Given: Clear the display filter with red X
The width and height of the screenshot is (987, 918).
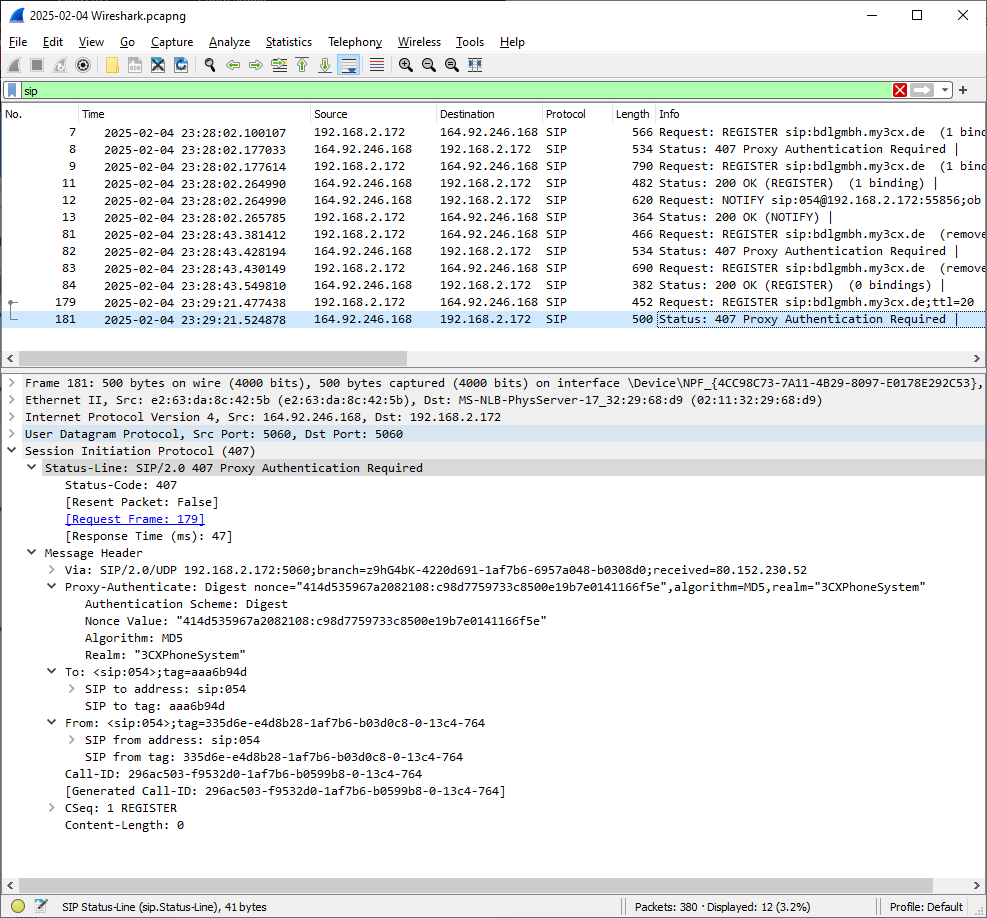Looking at the screenshot, I should 900,91.
